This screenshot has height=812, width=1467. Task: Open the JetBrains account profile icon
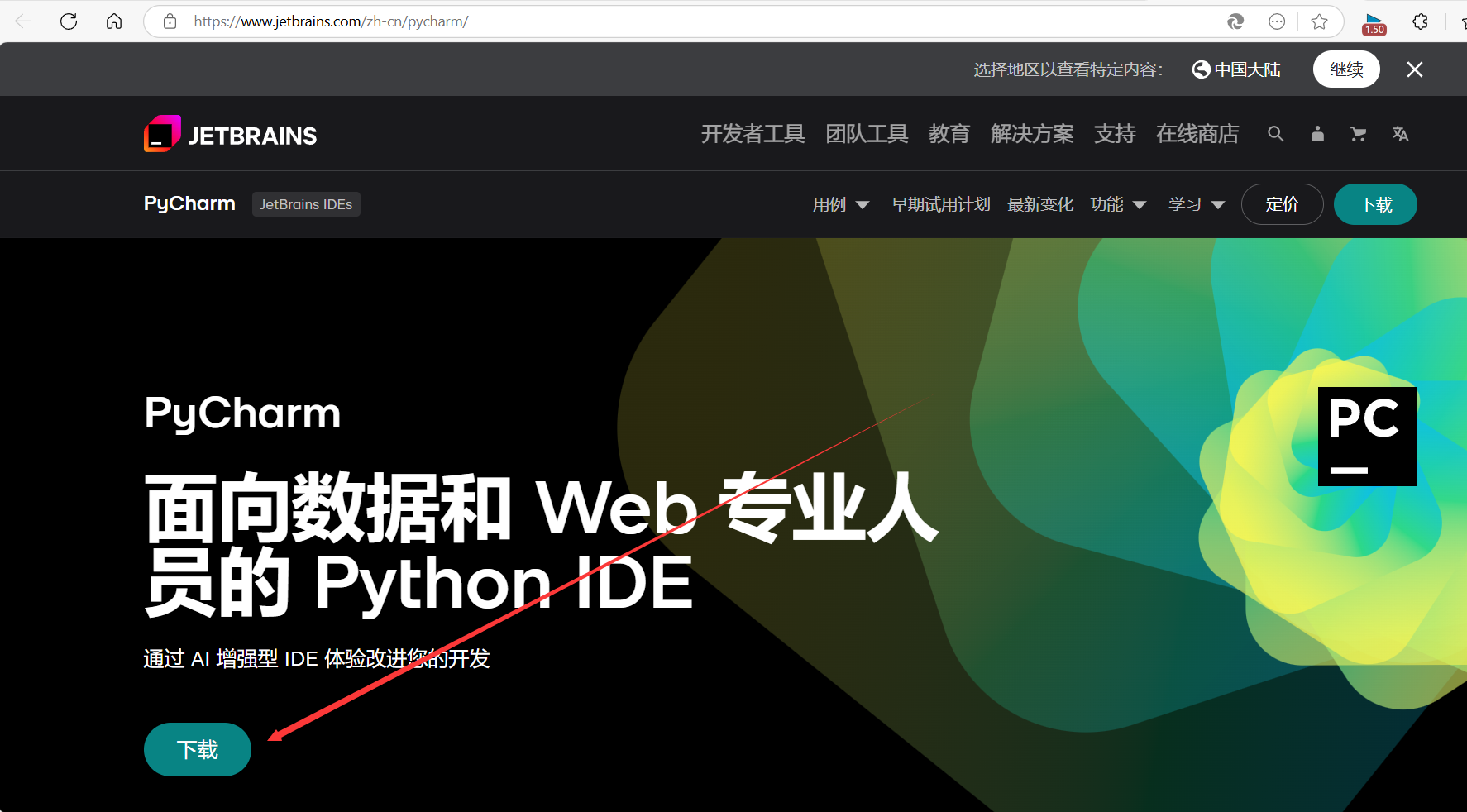1317,134
